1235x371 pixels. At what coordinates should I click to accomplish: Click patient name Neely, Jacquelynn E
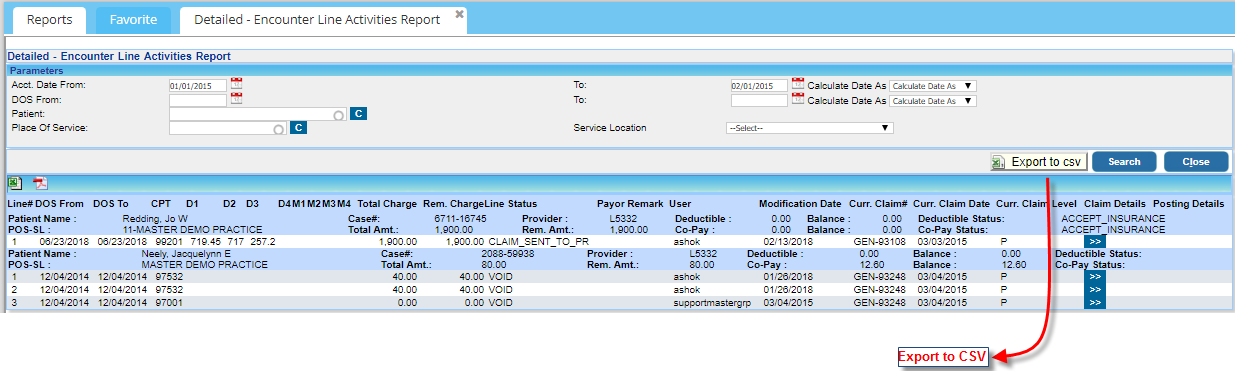[x=187, y=254]
